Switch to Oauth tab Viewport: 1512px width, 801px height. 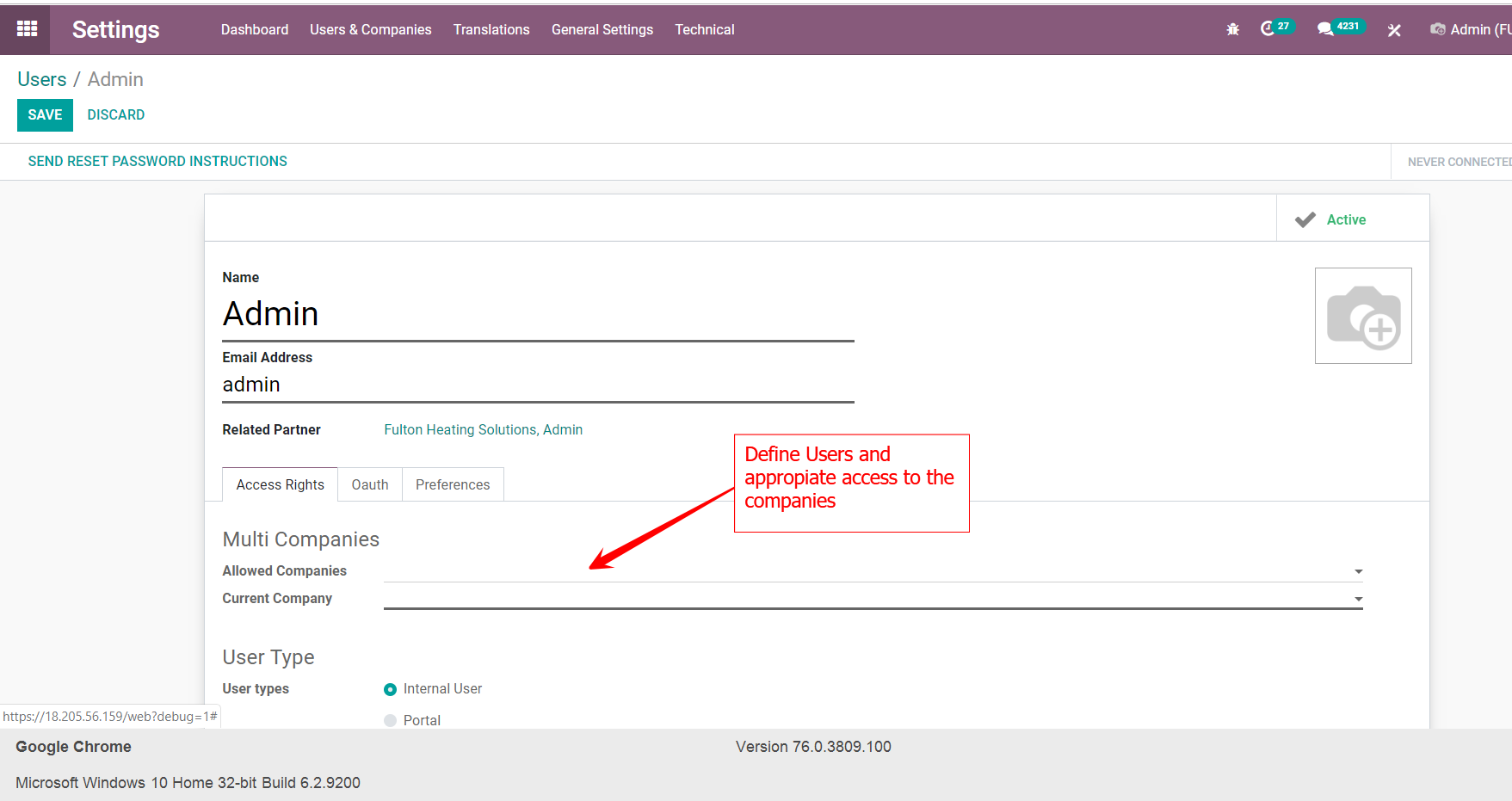pyautogui.click(x=370, y=484)
